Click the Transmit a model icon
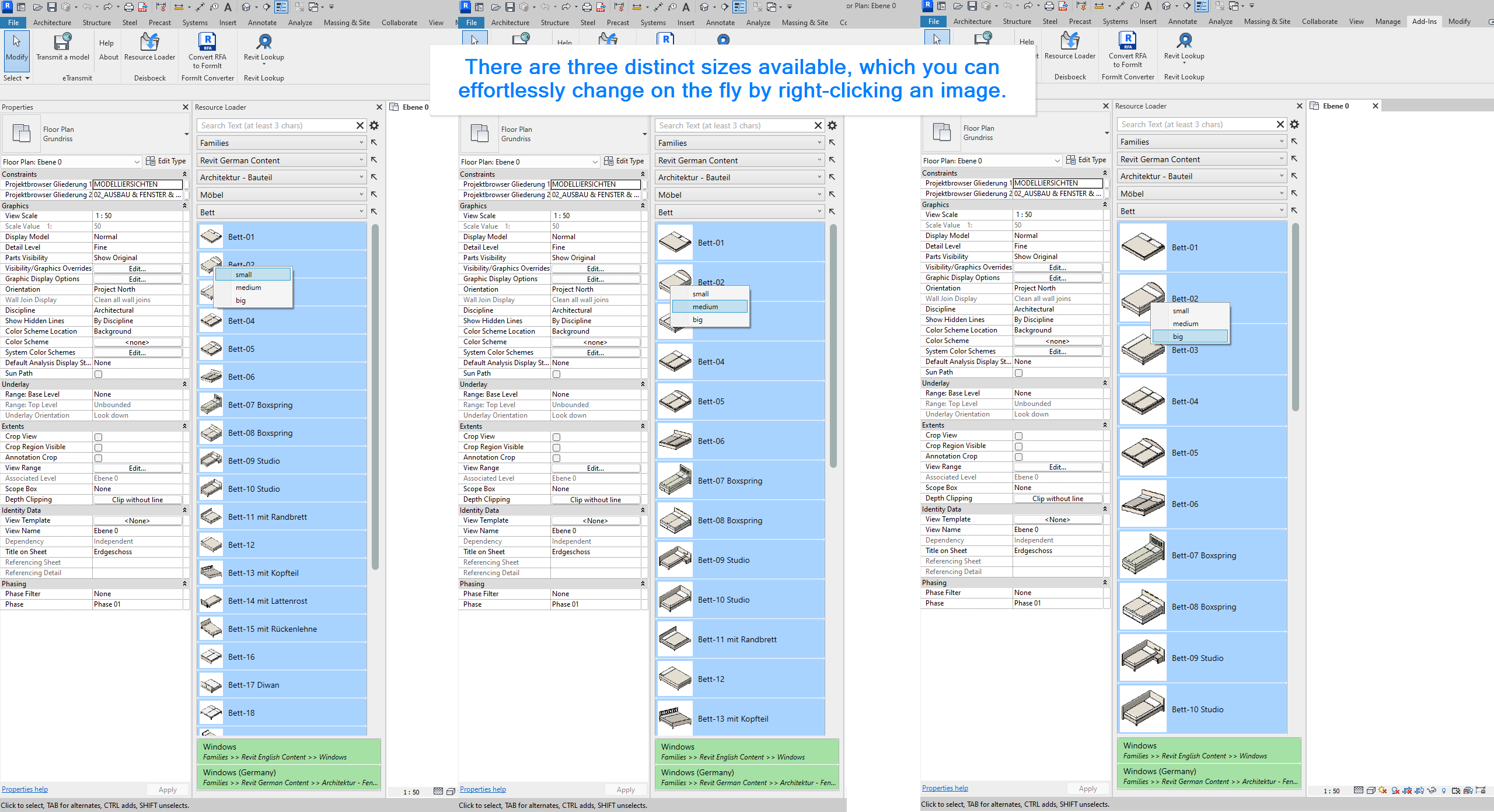The width and height of the screenshot is (1494, 812). tap(62, 42)
